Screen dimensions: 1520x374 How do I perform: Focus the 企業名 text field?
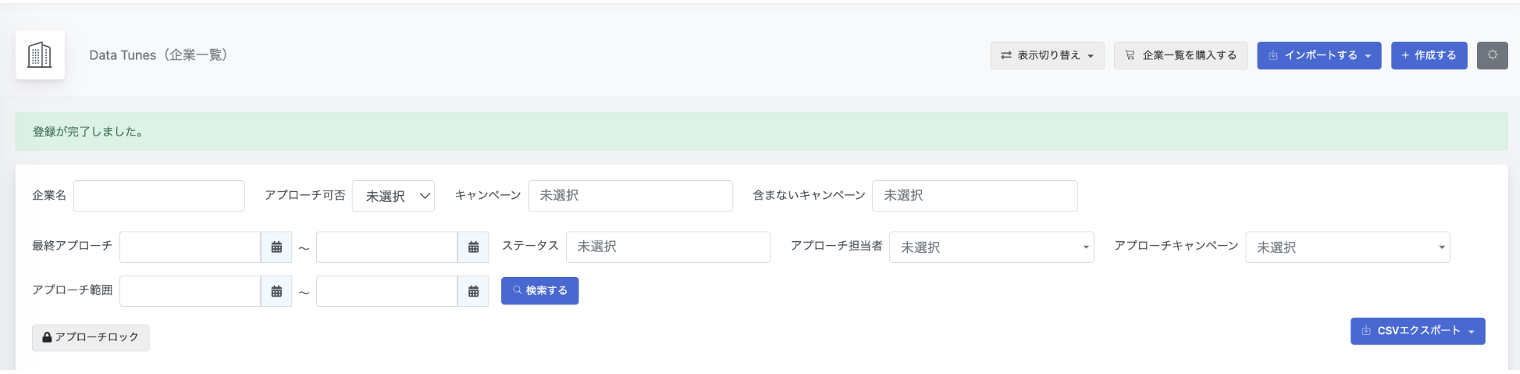click(159, 196)
